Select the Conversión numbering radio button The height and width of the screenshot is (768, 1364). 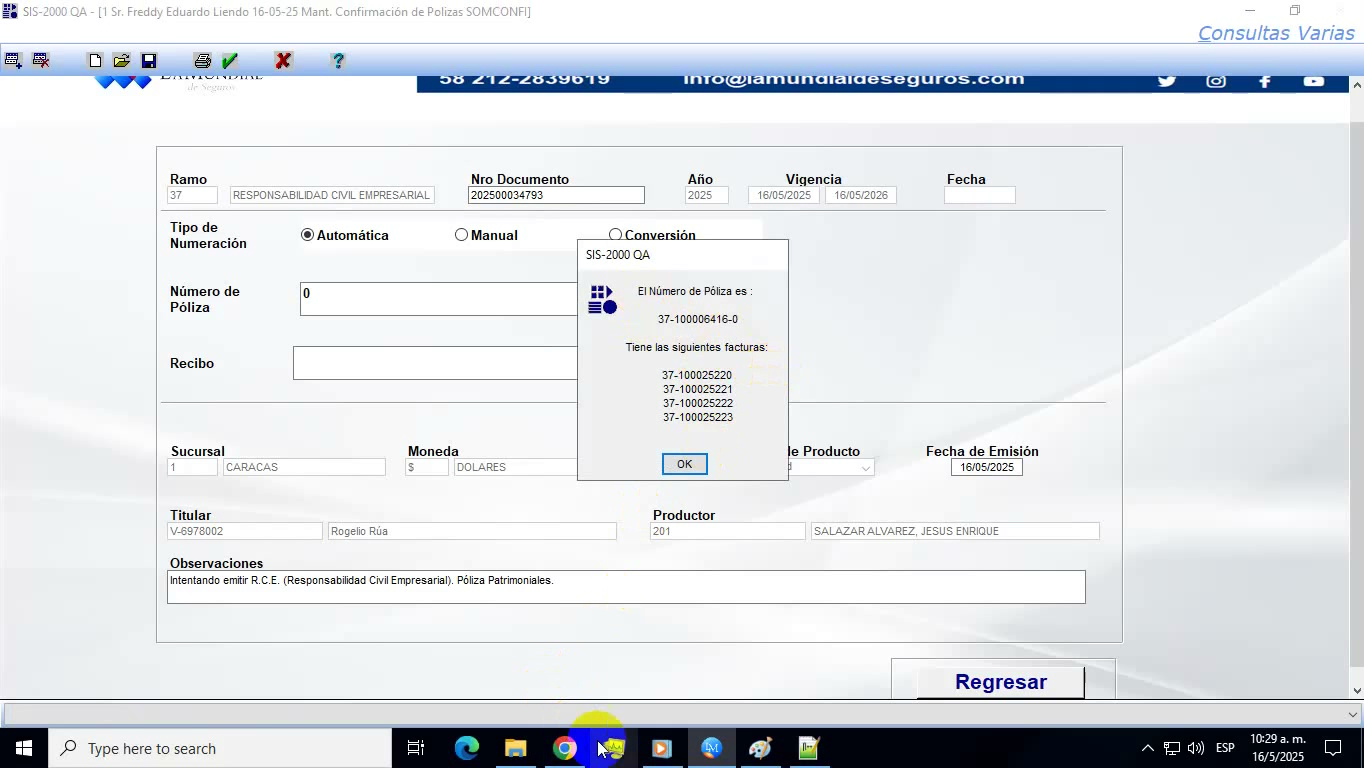coord(615,235)
